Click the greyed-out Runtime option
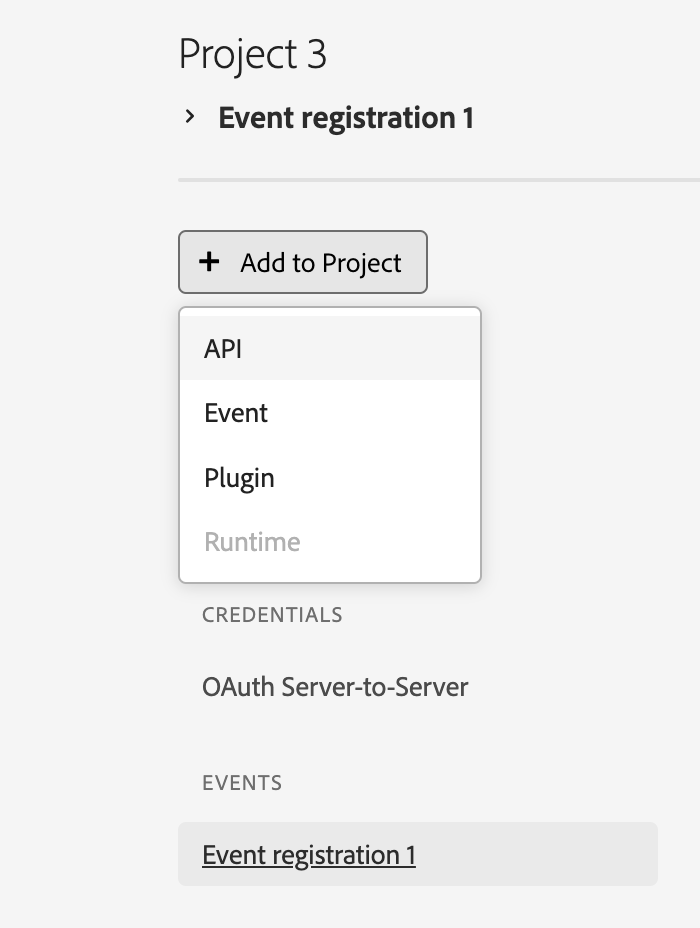Screen dimensions: 700x928 (x=252, y=542)
